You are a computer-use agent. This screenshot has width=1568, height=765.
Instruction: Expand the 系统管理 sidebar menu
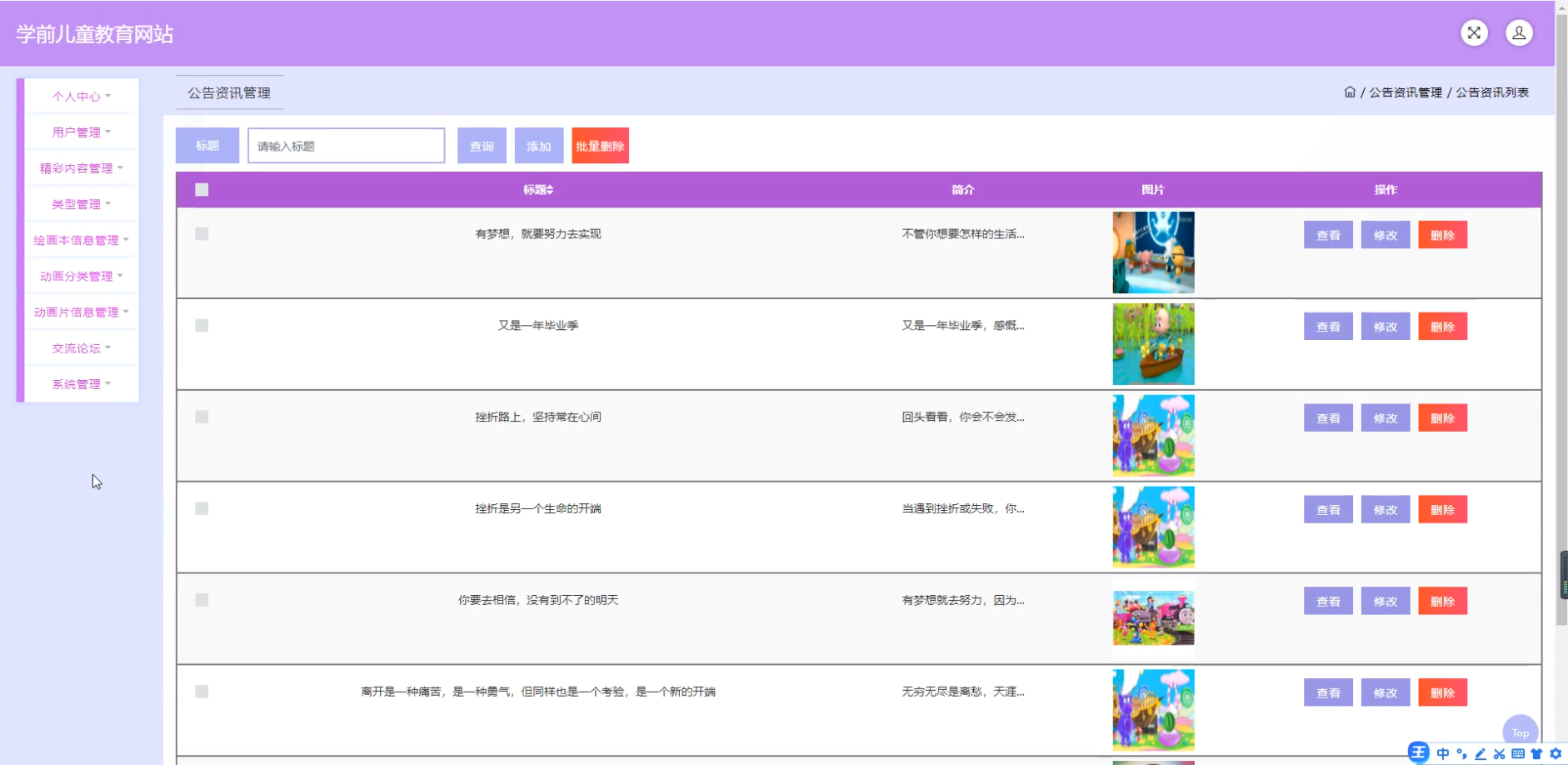(82, 384)
